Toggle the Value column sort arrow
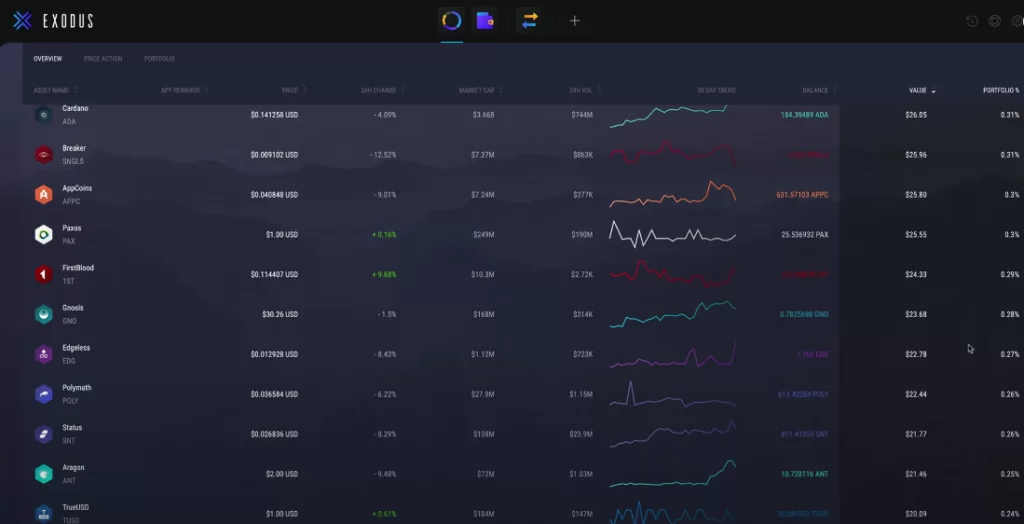1024x524 pixels. 933,91
